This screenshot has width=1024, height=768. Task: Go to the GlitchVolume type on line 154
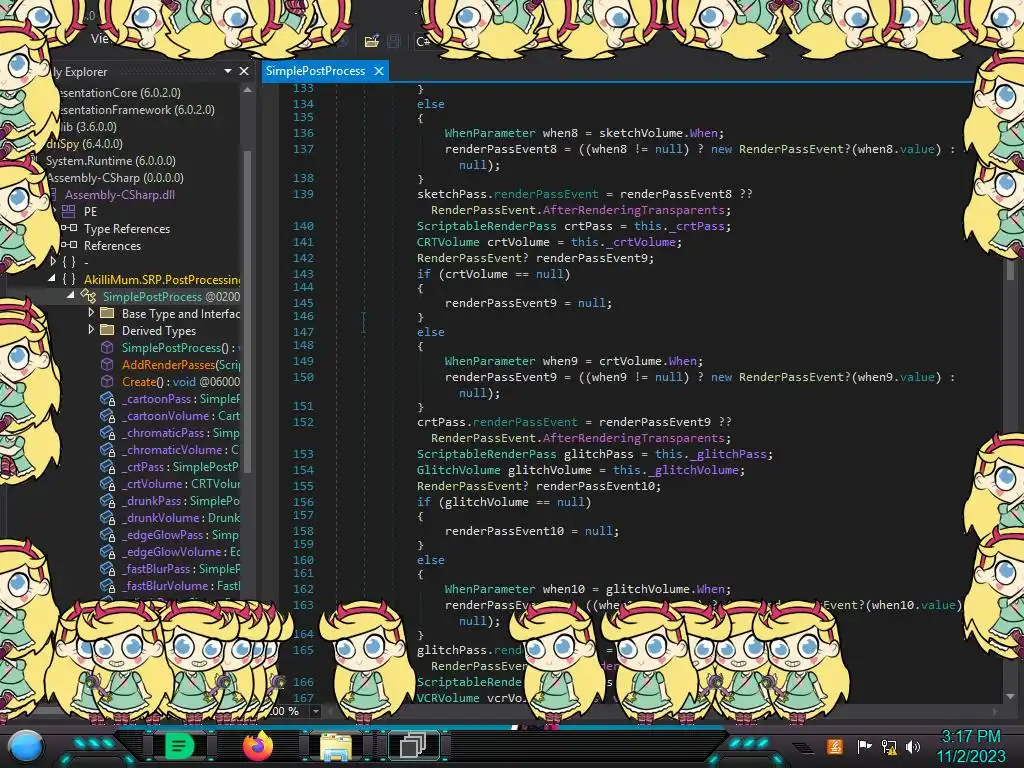tap(458, 470)
